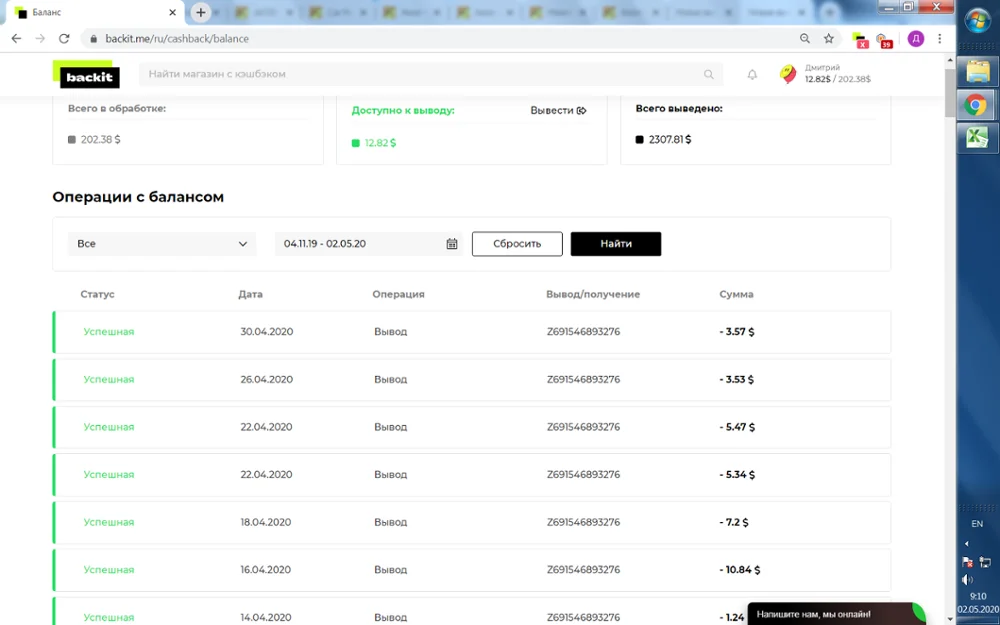Click the site padlock icon in address bar

pyautogui.click(x=94, y=38)
